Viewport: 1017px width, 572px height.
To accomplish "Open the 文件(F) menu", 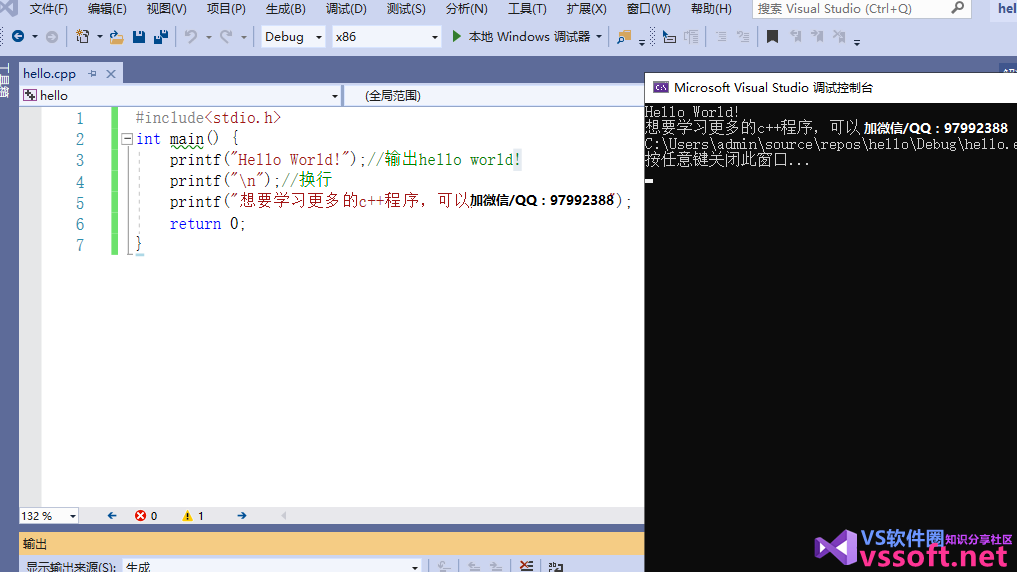I will coord(49,8).
